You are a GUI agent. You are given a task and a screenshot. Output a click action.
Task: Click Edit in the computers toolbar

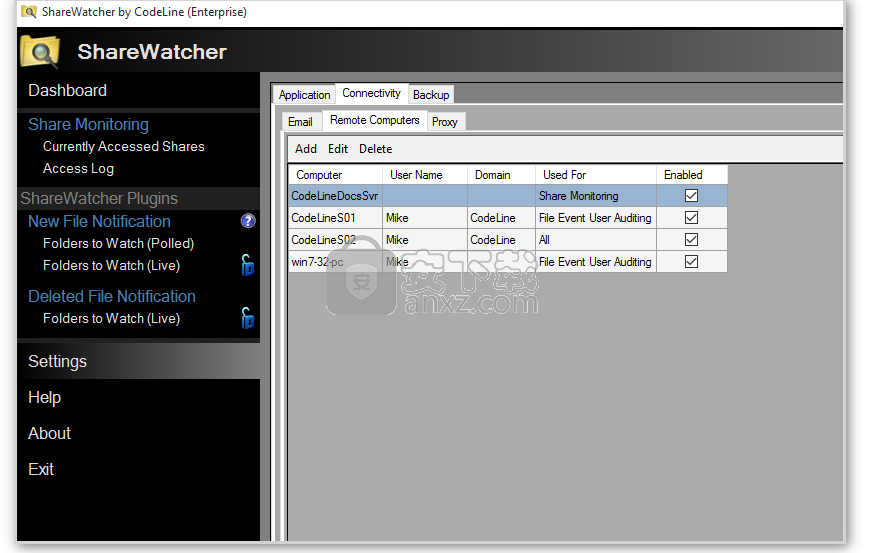338,149
